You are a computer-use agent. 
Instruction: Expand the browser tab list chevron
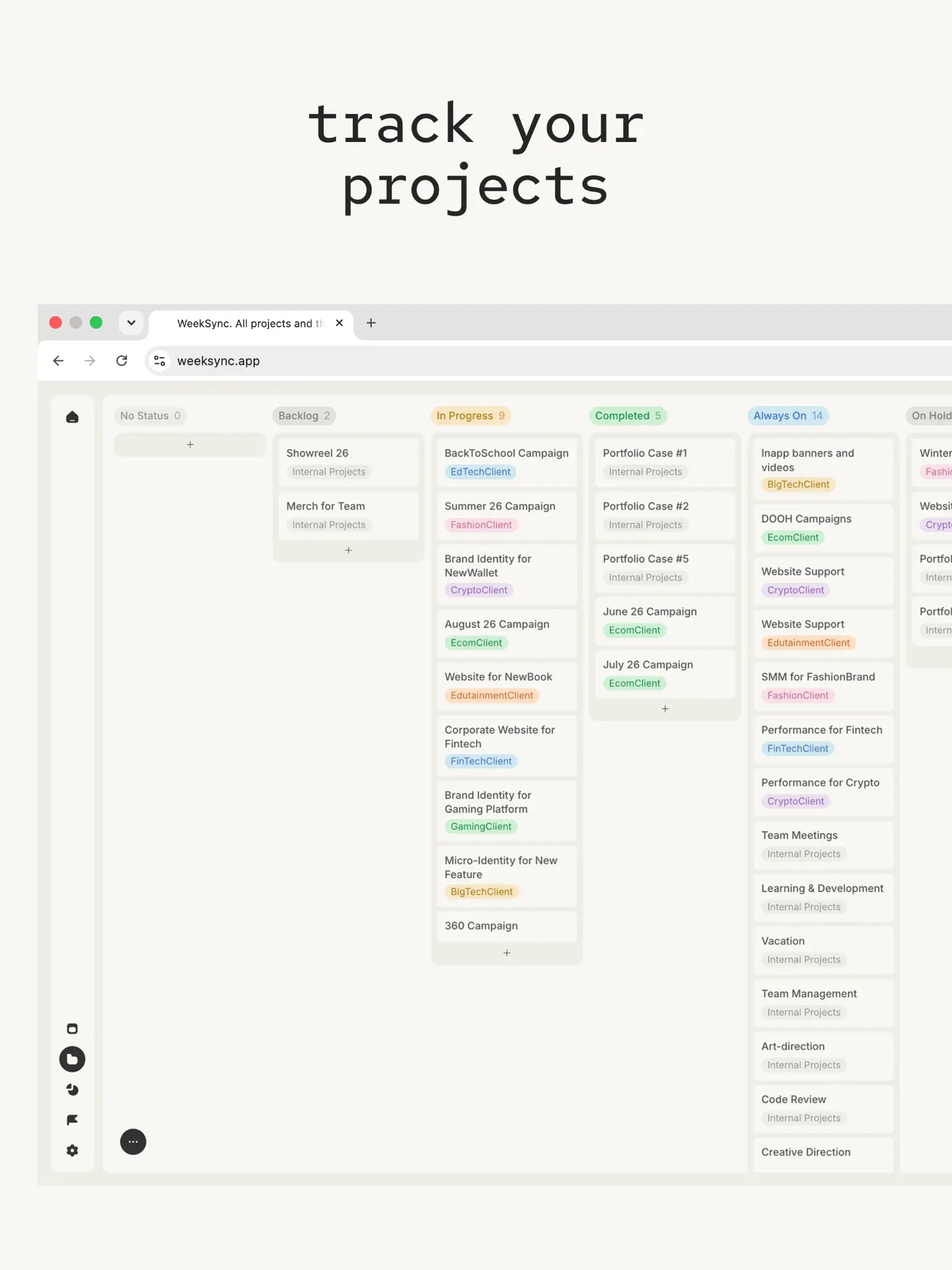pyautogui.click(x=131, y=323)
